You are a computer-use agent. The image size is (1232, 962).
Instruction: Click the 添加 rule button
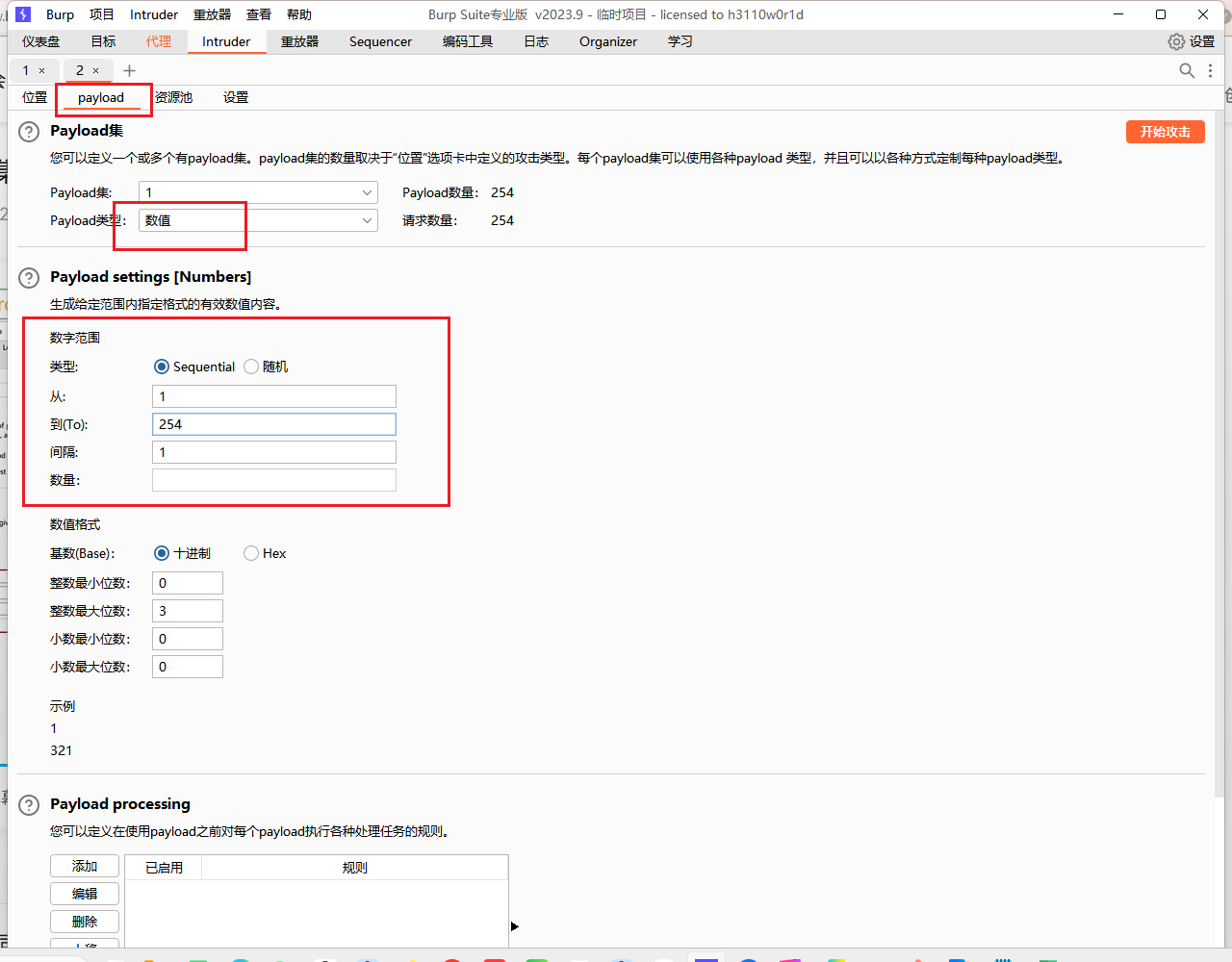[x=85, y=866]
